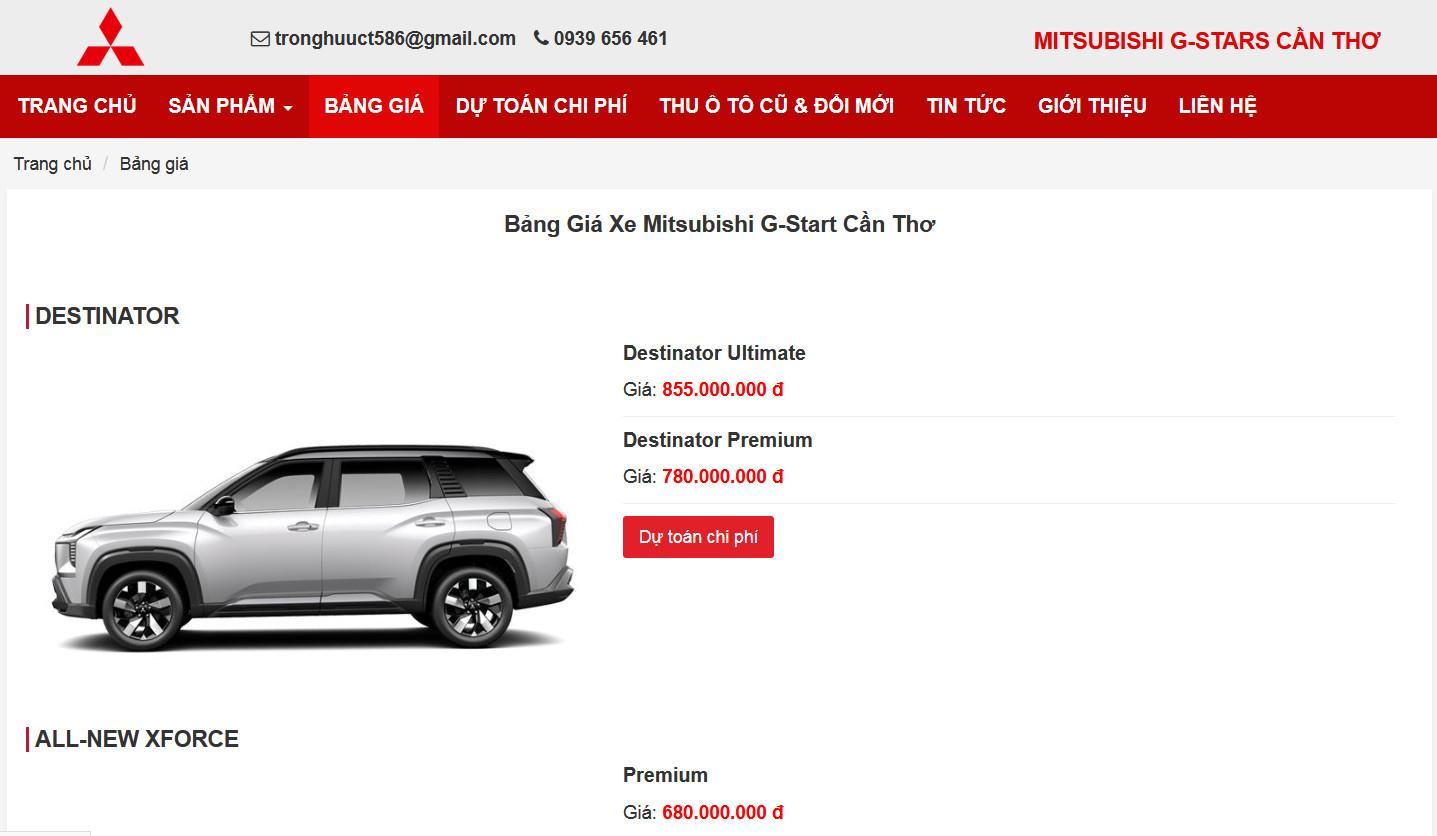Open Thu ô tô cũ & đổi mới
Screen dimensions: 1437x836
click(x=777, y=106)
